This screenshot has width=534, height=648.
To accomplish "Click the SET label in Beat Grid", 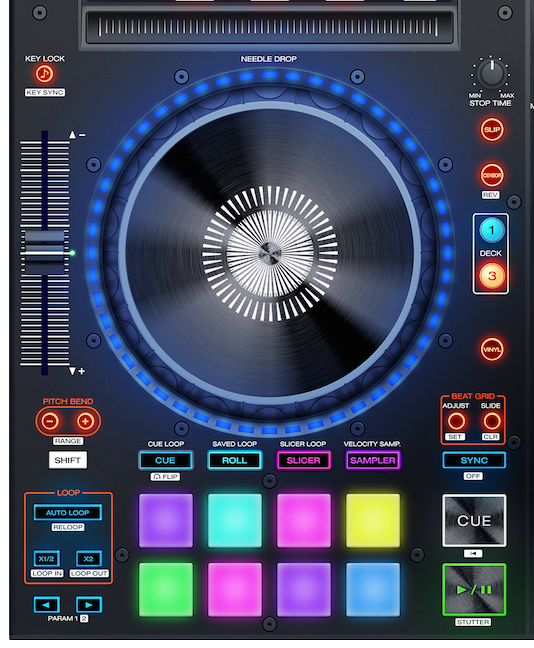I will point(455,437).
